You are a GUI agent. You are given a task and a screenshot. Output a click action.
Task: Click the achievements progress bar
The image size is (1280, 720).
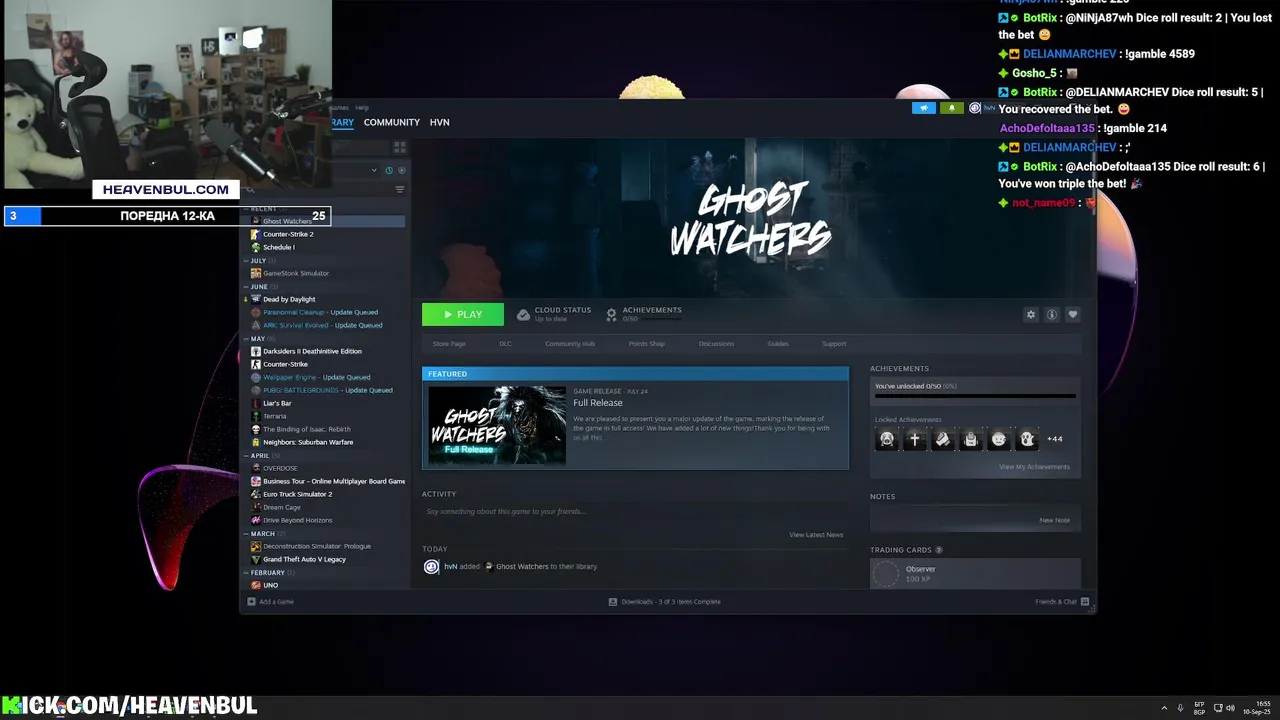coord(975,397)
